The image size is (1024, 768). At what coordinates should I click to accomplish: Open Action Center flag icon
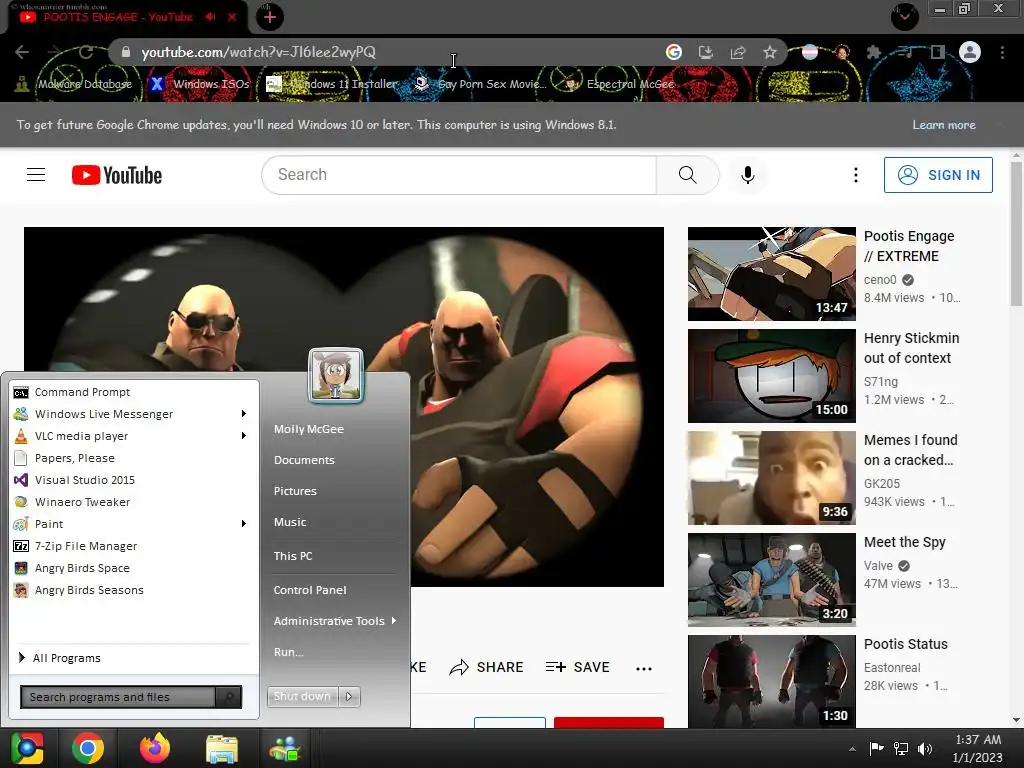click(876, 749)
